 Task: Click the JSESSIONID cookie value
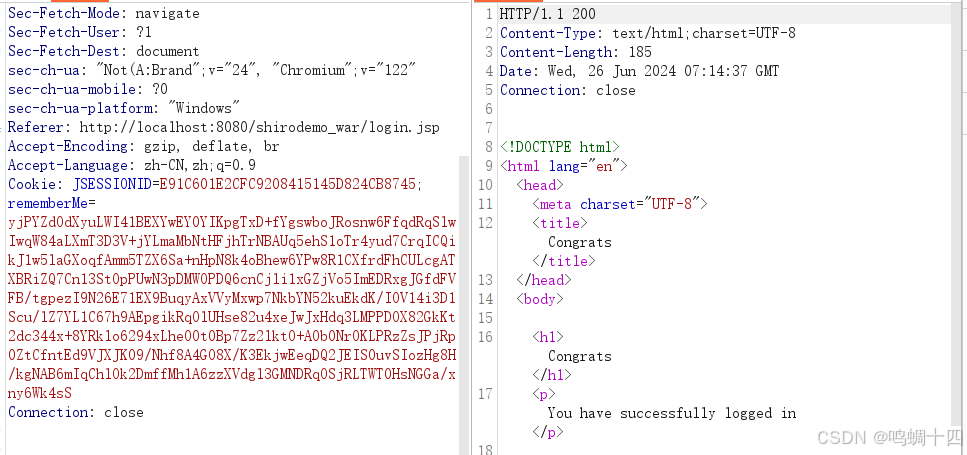tap(287, 184)
